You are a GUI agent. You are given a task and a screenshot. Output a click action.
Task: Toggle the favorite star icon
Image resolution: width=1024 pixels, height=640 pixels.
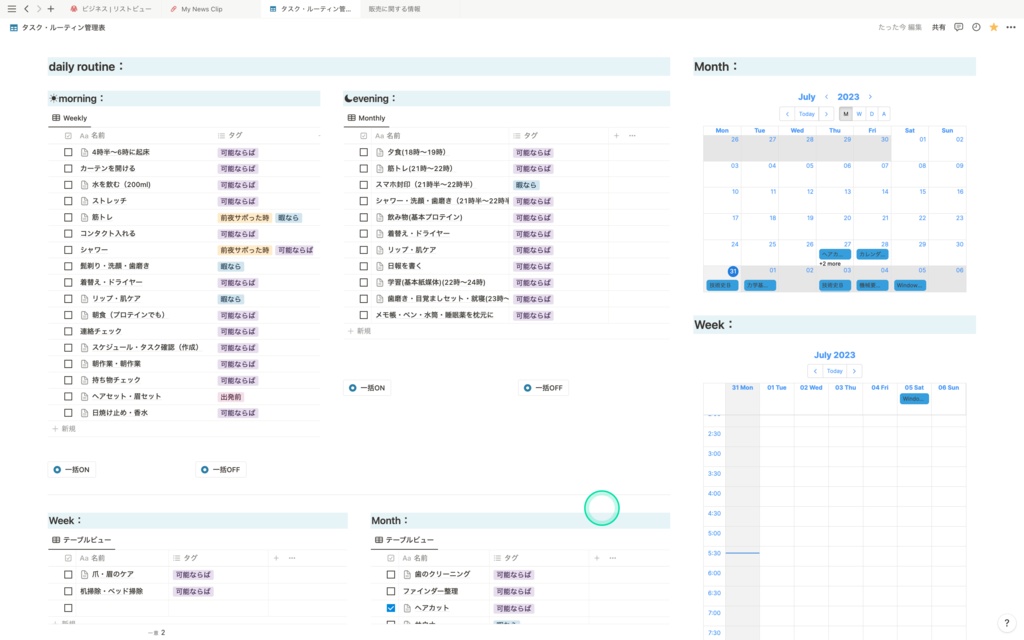click(993, 27)
